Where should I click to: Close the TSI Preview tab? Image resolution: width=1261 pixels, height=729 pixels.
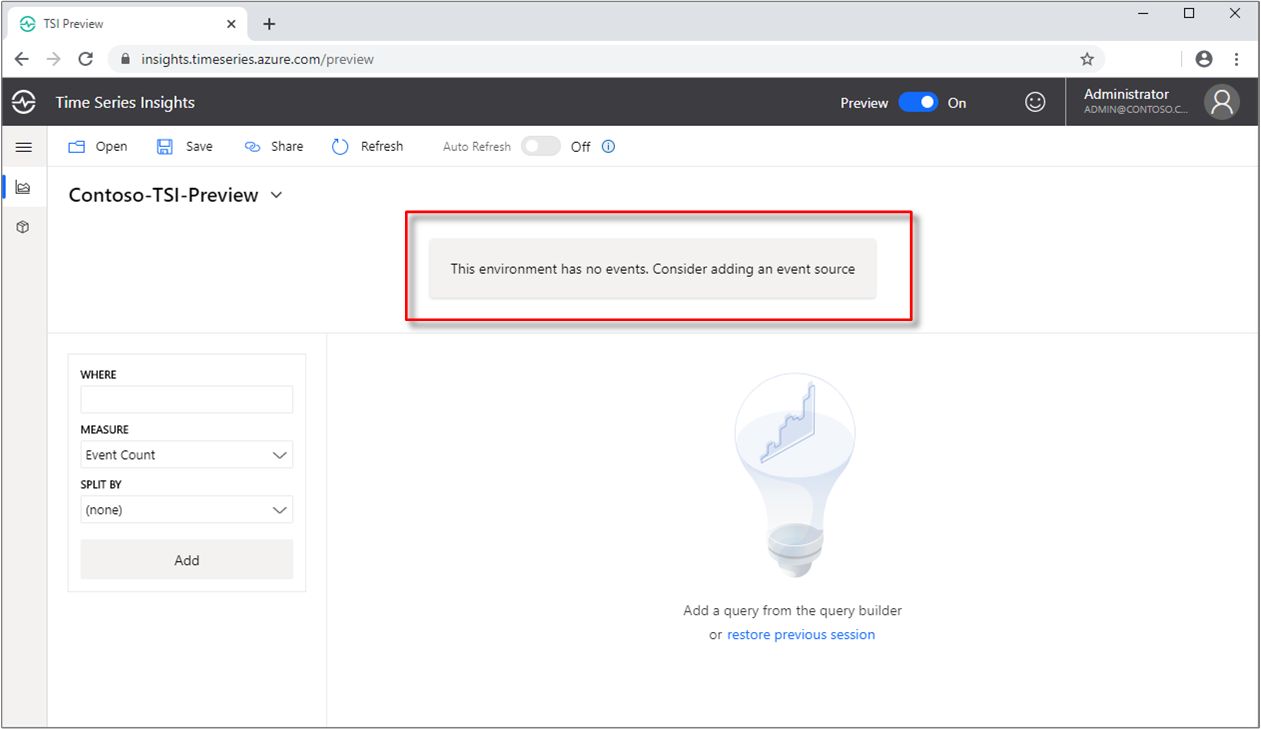pyautogui.click(x=231, y=24)
